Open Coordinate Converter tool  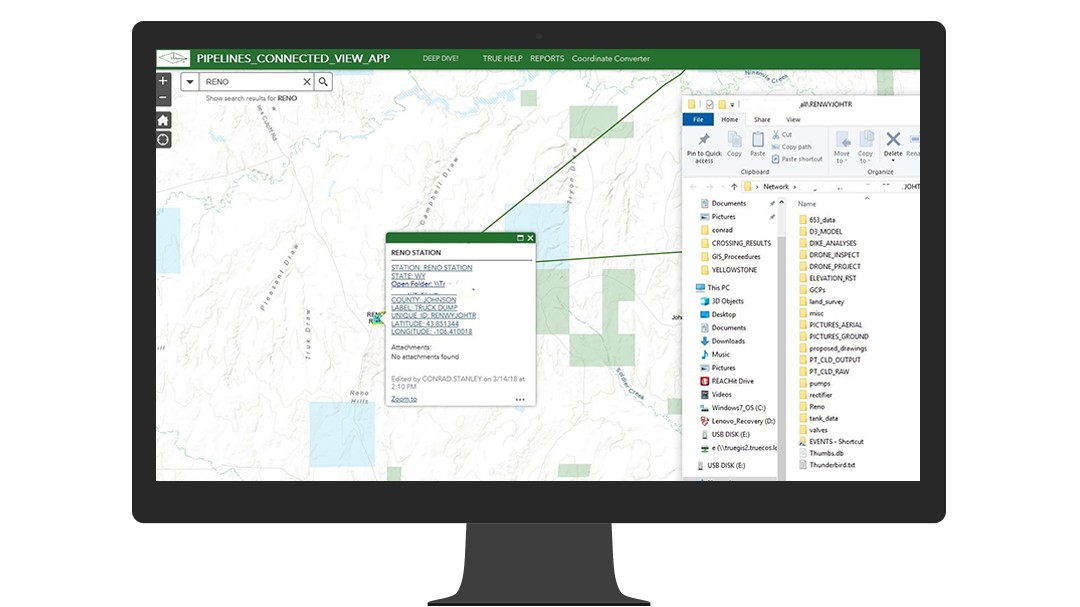(x=611, y=59)
